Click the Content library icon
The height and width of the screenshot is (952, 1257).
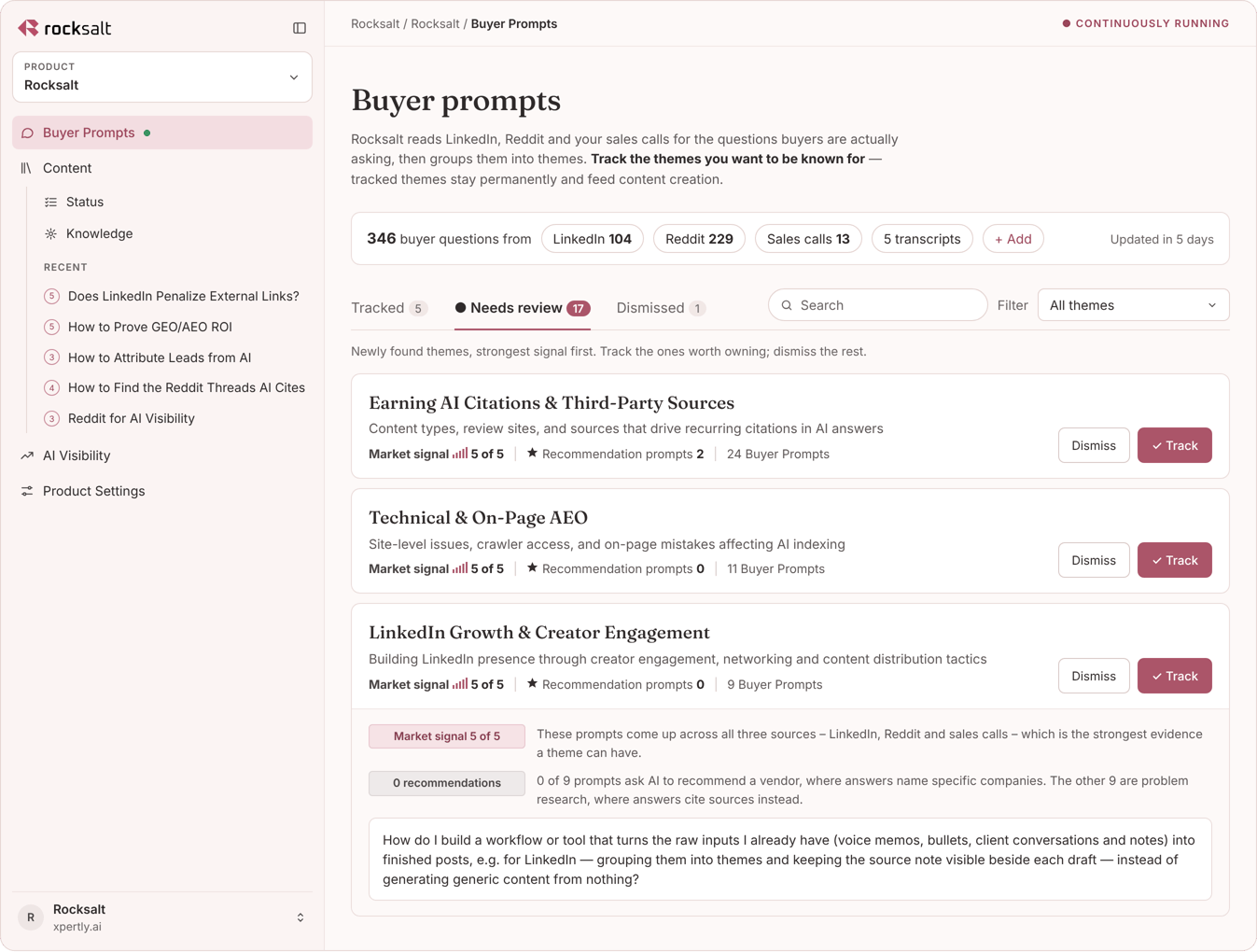coord(26,168)
